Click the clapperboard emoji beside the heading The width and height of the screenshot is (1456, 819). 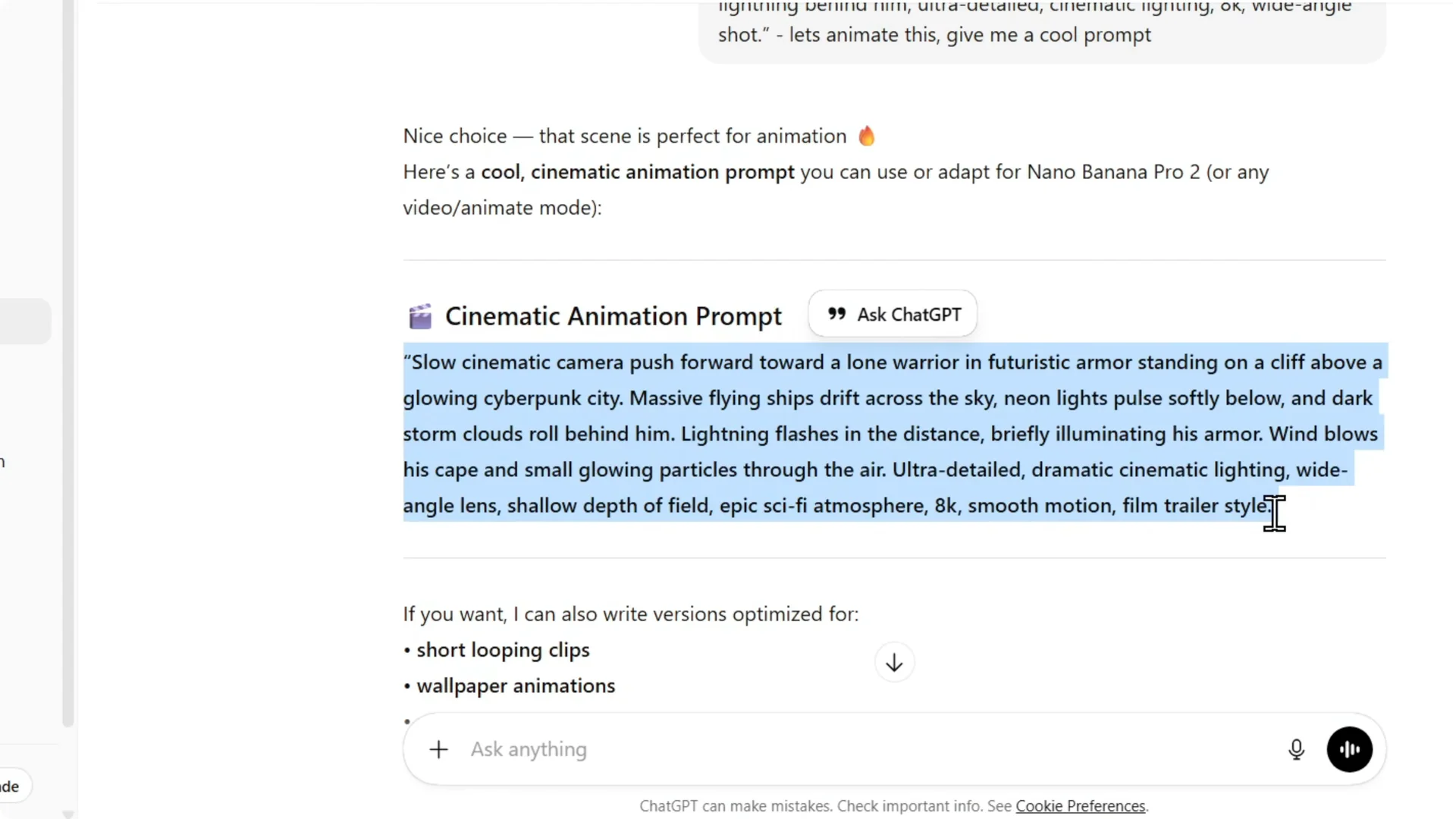(x=420, y=316)
